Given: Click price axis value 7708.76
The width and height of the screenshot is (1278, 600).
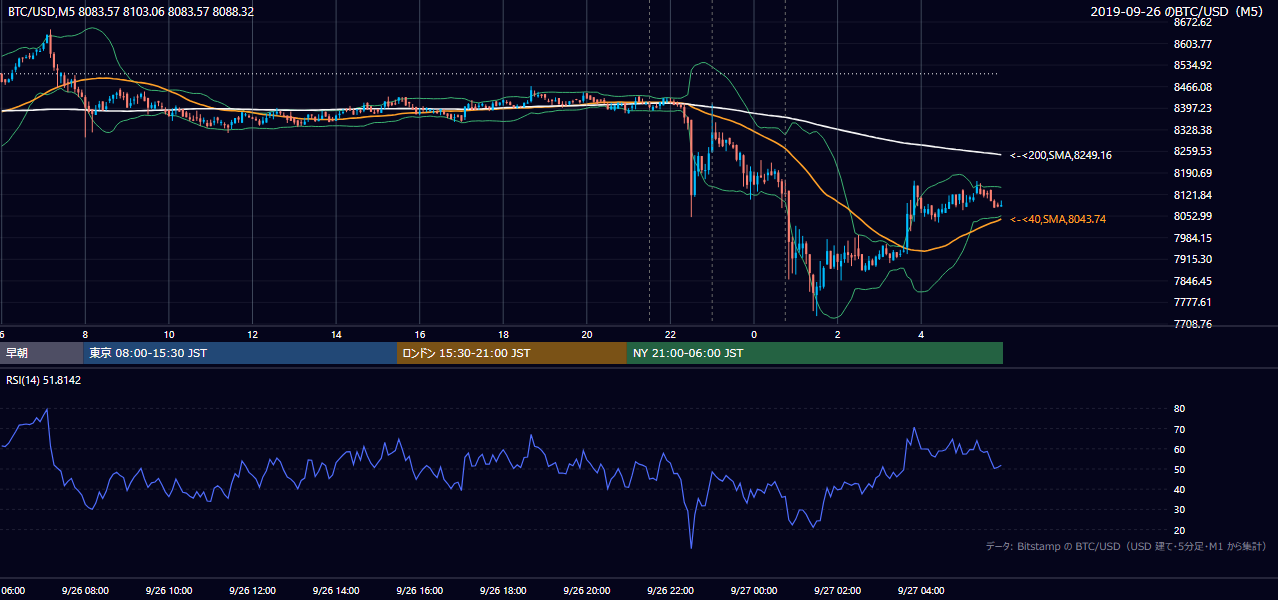Looking at the screenshot, I should (x=1193, y=324).
